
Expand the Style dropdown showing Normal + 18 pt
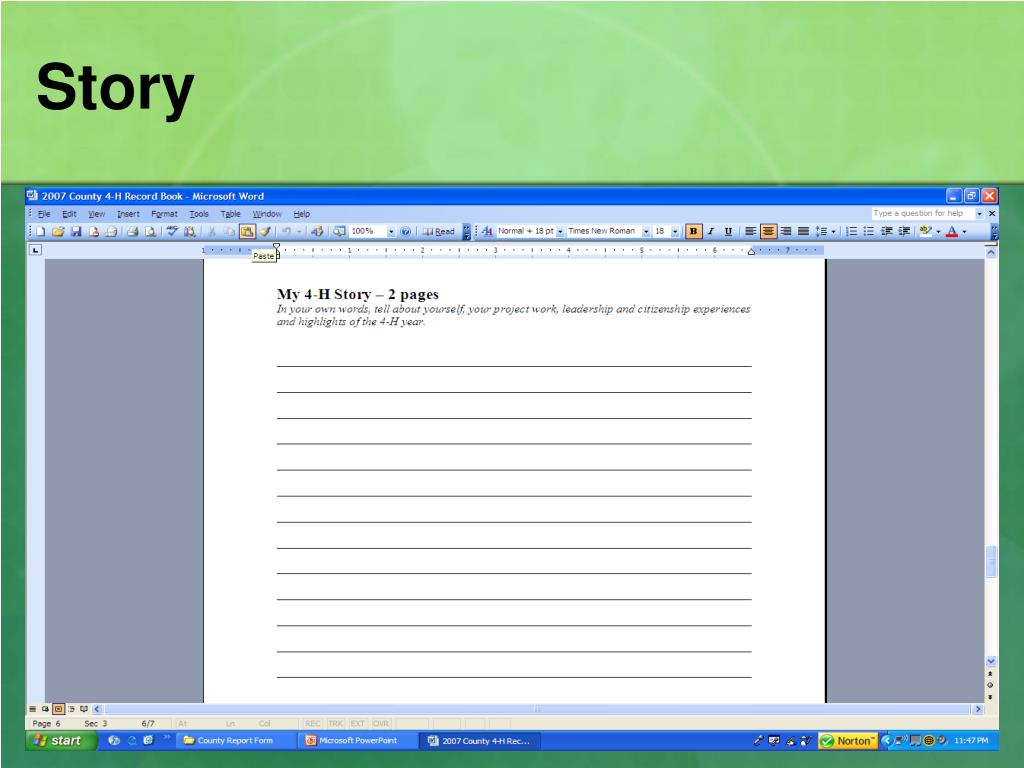coord(560,231)
